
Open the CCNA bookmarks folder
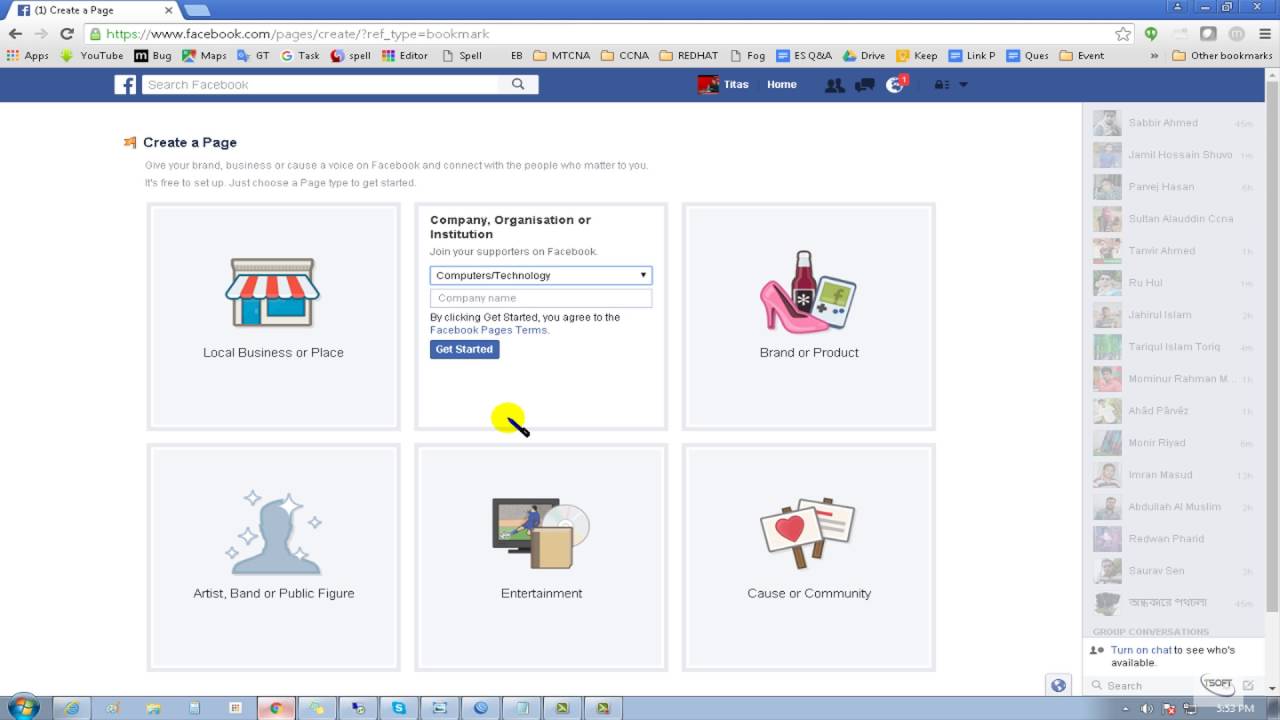click(625, 56)
